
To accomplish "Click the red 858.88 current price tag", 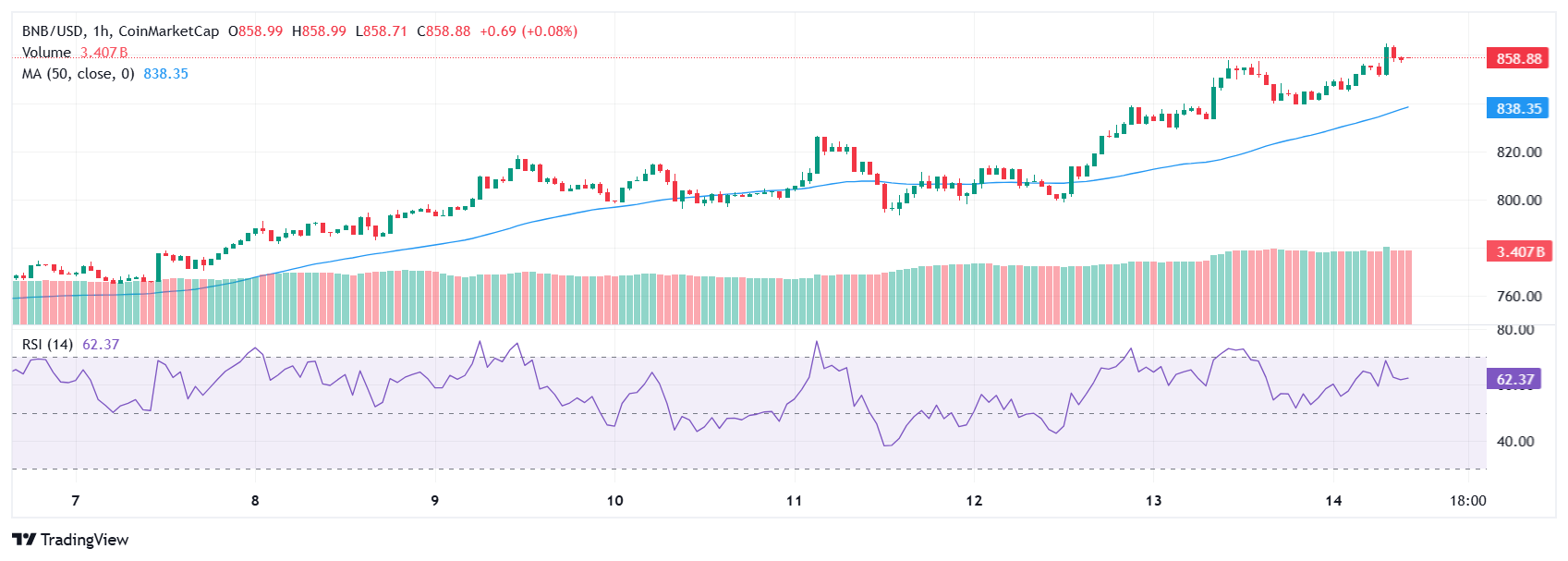I will [1519, 58].
